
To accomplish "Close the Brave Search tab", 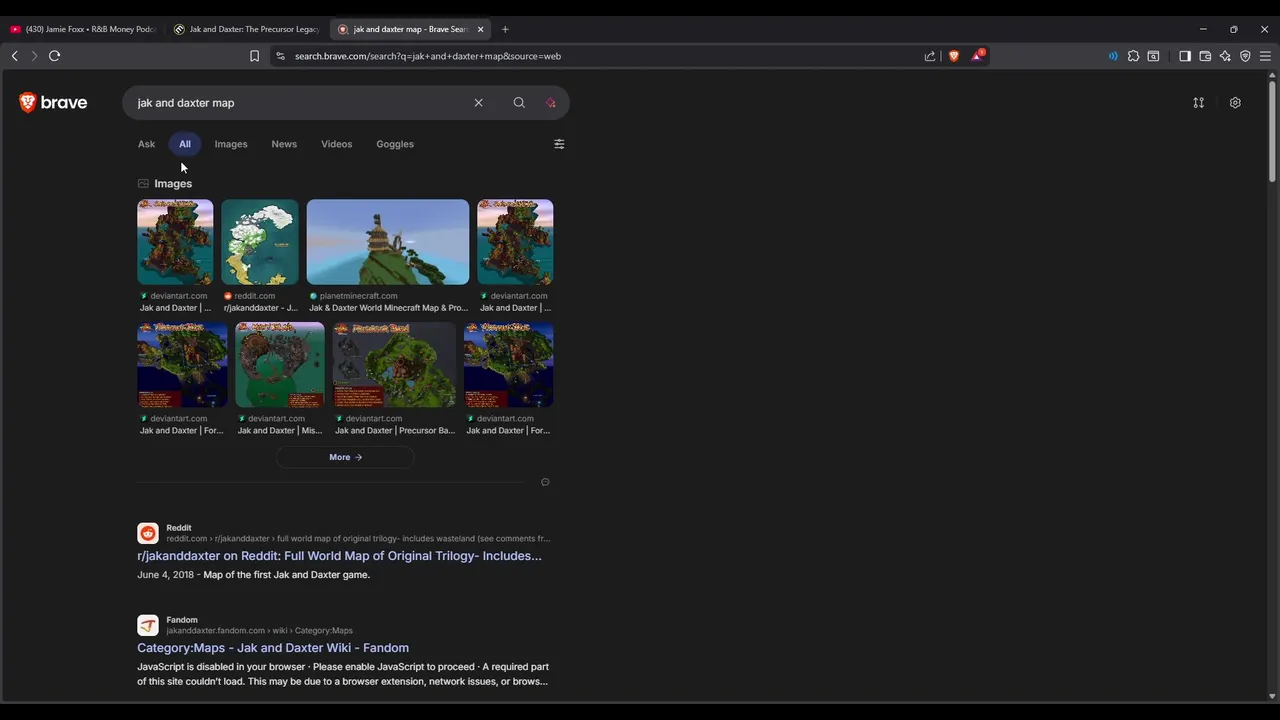I will (x=480, y=29).
